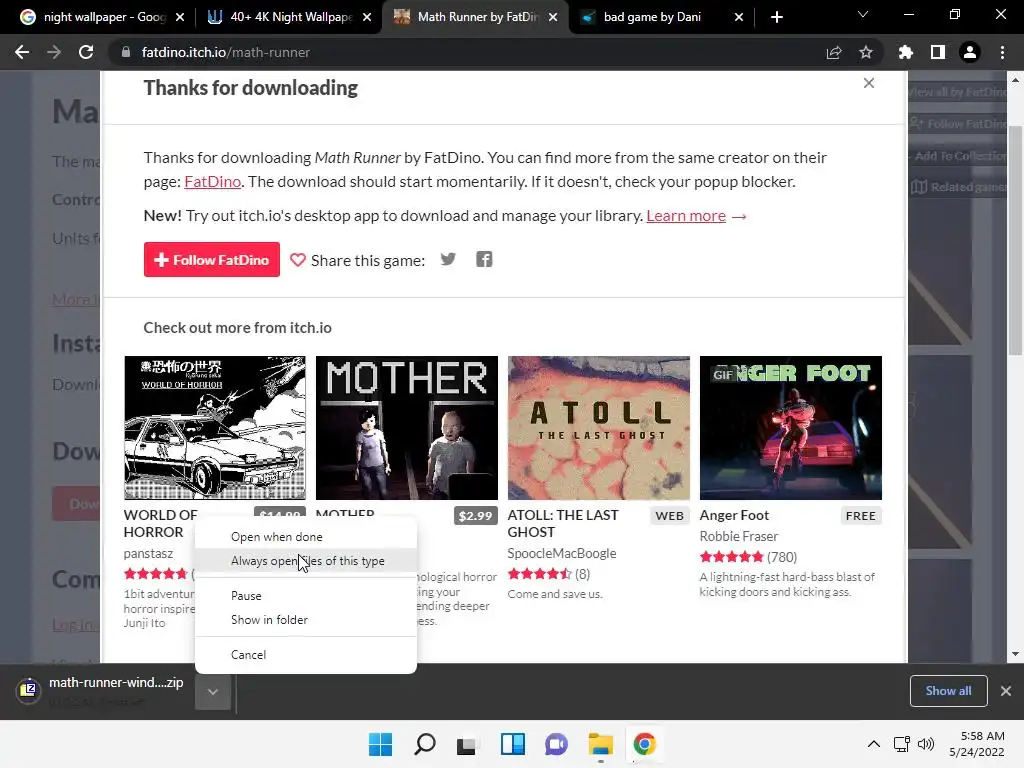Image resolution: width=1024 pixels, height=768 pixels.
Task: Select Show in folder
Action: 306,620
